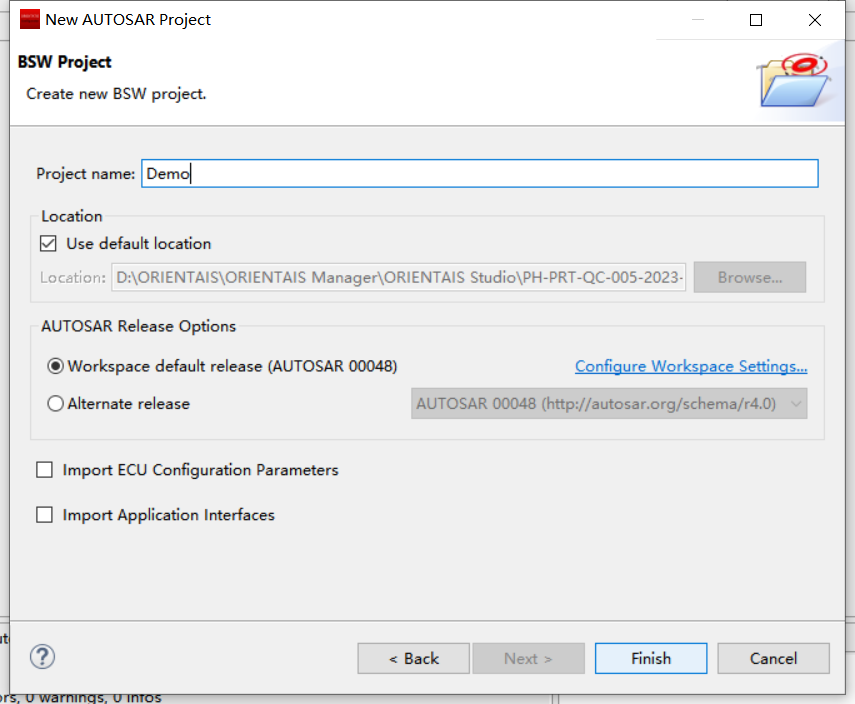This screenshot has width=855, height=704.
Task: Click the Location path text field
Action: (x=399, y=278)
